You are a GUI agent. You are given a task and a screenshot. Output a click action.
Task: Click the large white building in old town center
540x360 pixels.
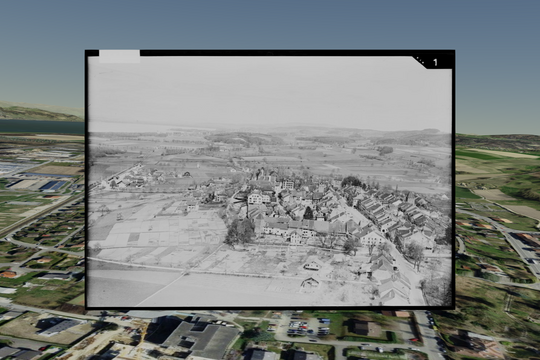coord(259,198)
